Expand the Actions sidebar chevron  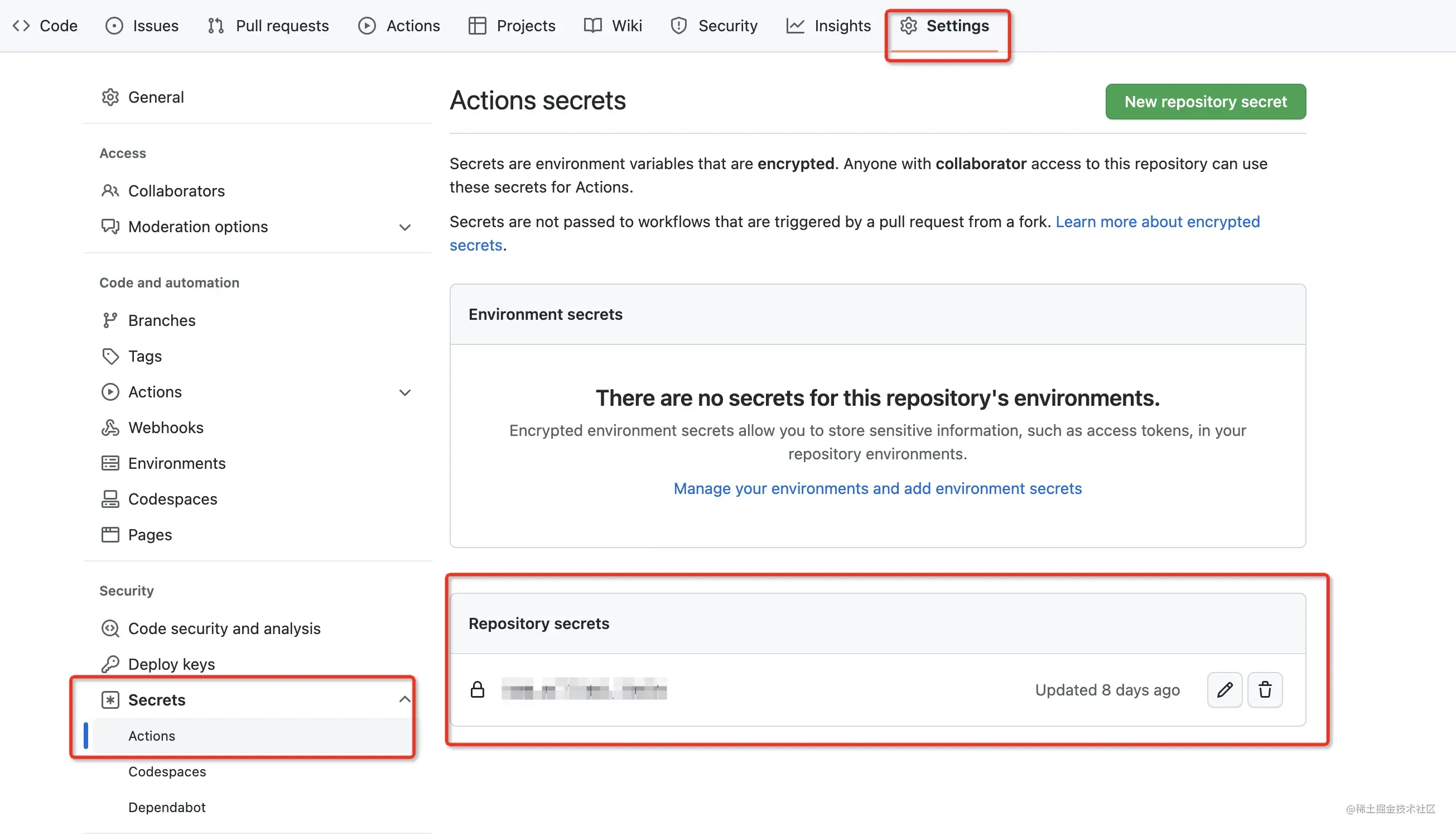pyautogui.click(x=404, y=392)
